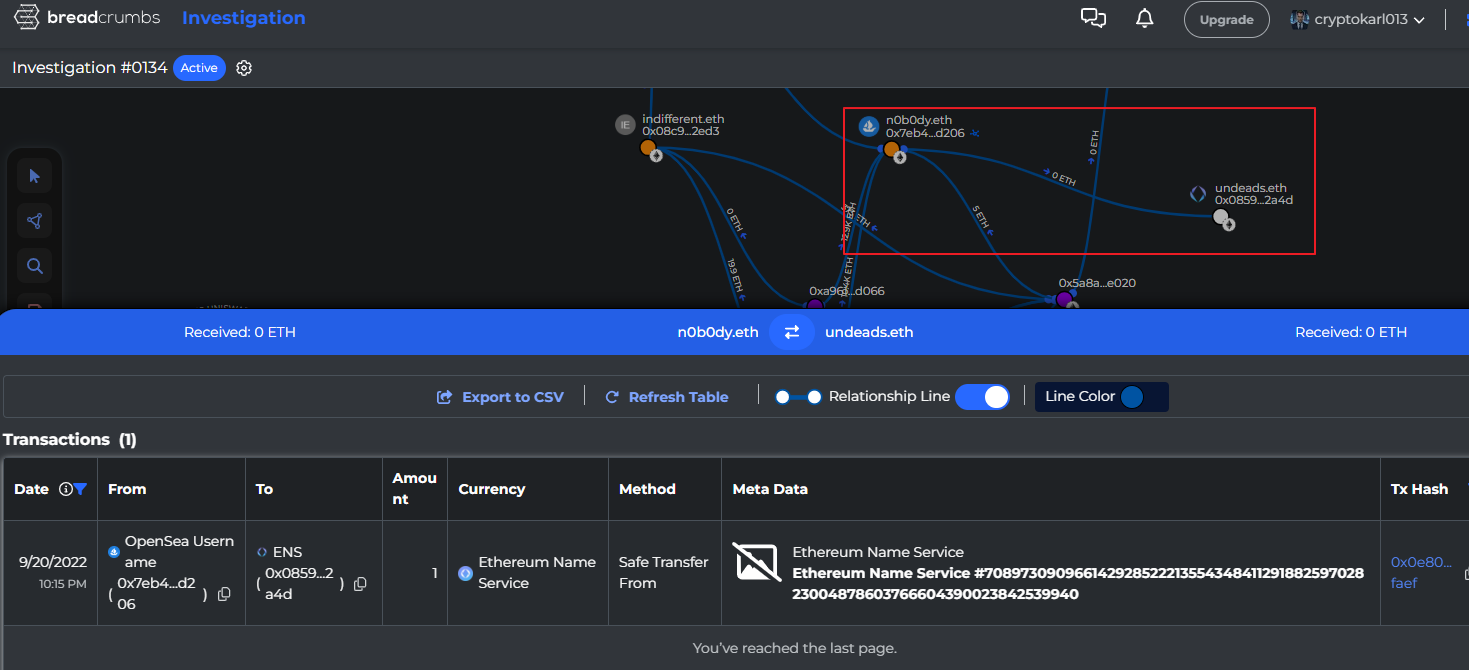Viewport: 1469px width, 670px height.
Task: Click the swap arrows between n0b0dy.eth and undeads.eth
Action: (x=792, y=331)
